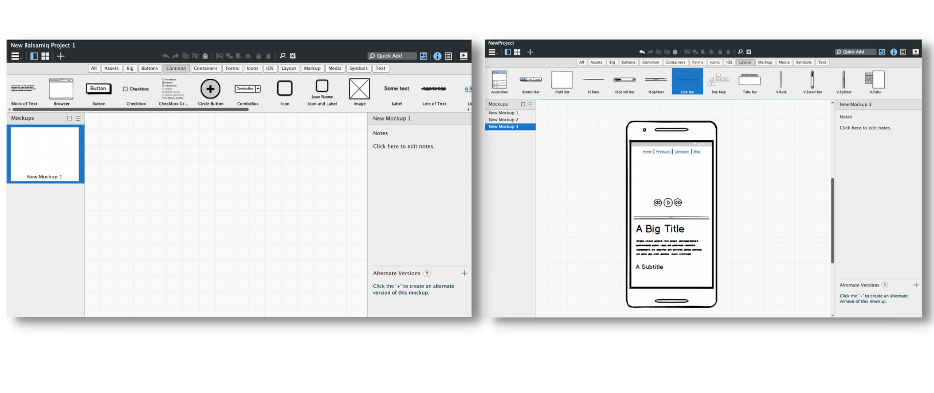Click trash delete icon in New Balsamiq Project 1 toolbar
934x393 pixels.
tap(268, 56)
